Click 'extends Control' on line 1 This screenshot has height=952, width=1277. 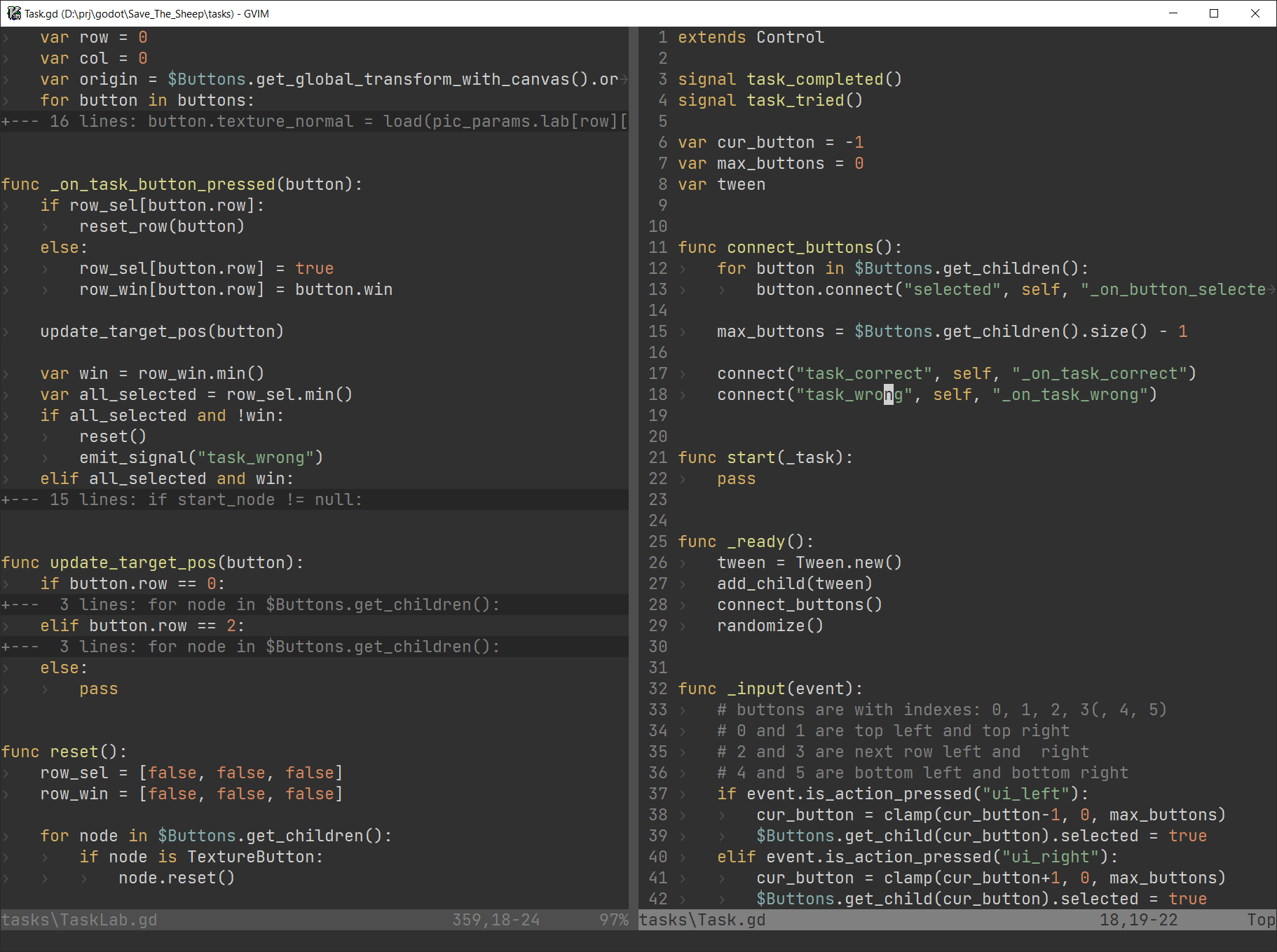tap(751, 37)
